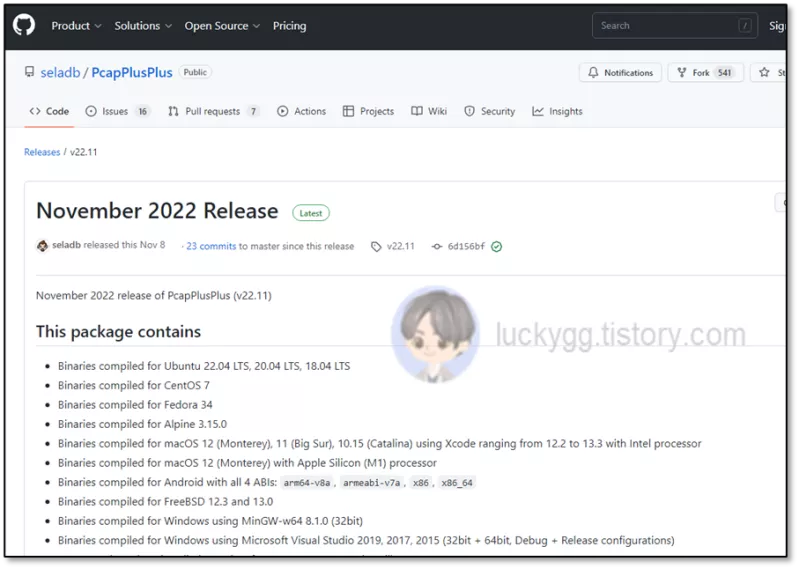Image resolution: width=799 pixels, height=569 pixels.
Task: Go back to Releases breadcrumb link
Action: tap(42, 152)
